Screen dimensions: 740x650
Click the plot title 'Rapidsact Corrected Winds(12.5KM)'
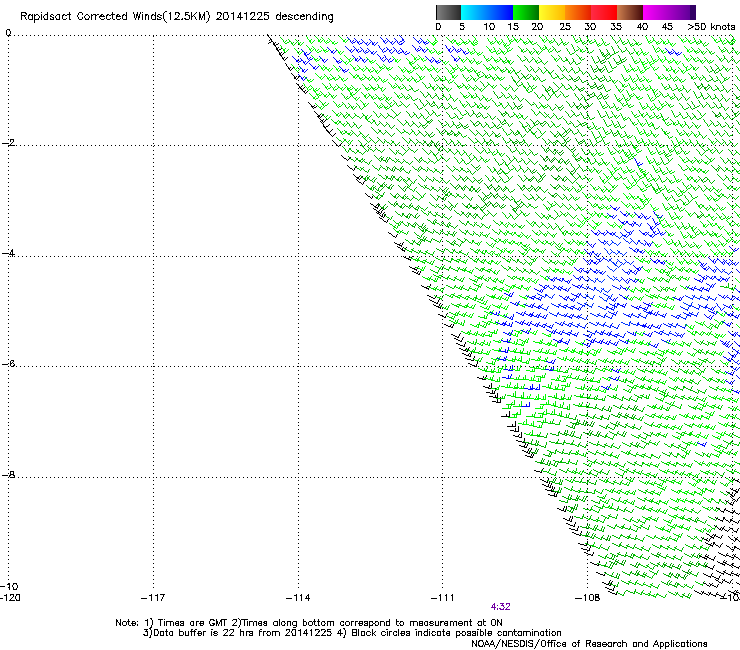pos(115,17)
